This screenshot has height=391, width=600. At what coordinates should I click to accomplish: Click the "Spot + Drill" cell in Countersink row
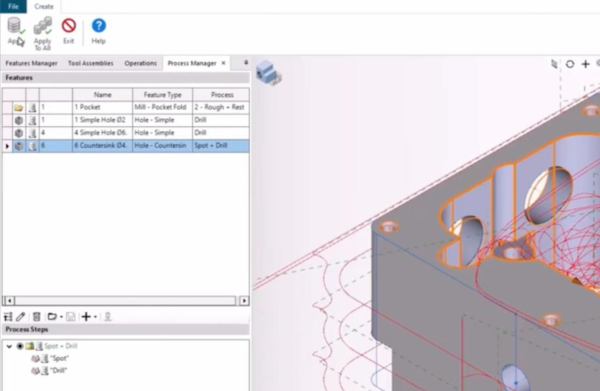pos(221,145)
